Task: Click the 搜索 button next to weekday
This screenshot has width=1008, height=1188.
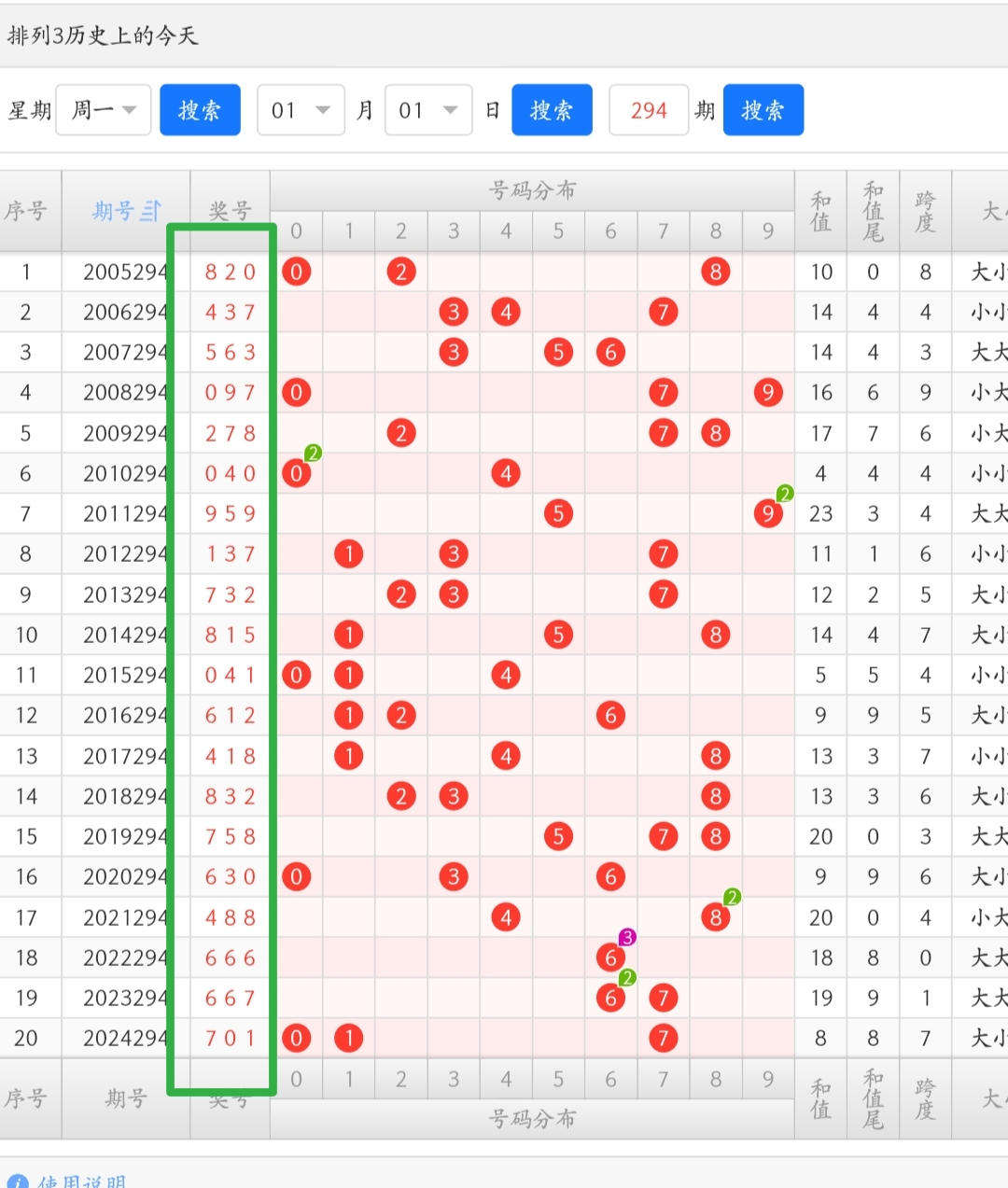Action: (200, 110)
